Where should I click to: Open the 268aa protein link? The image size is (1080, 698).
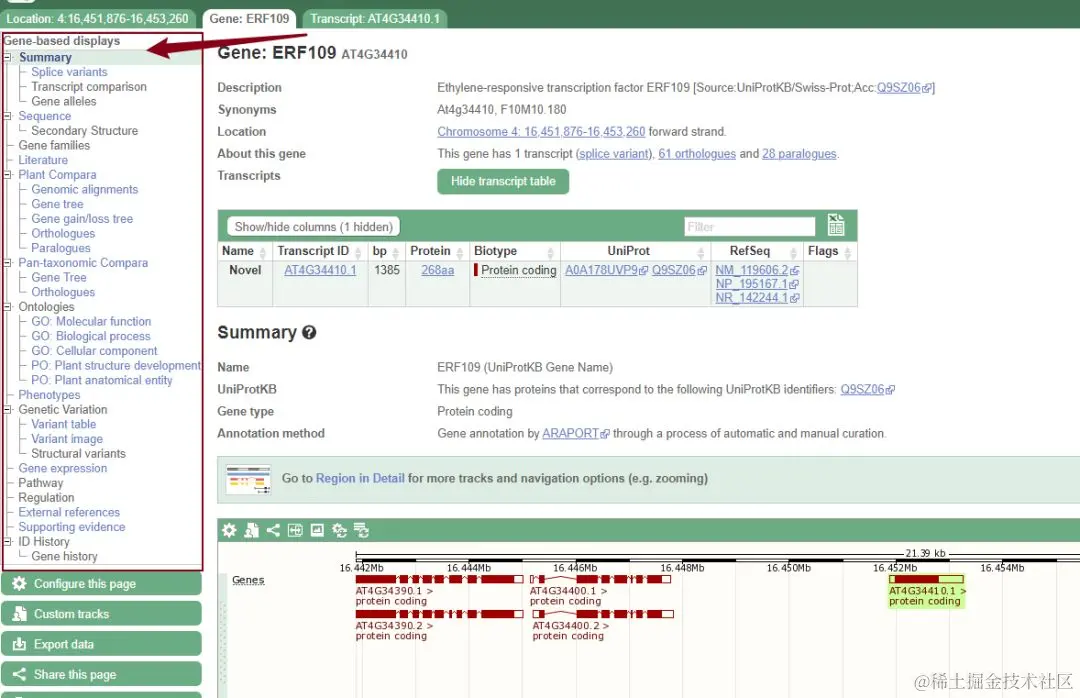[437, 270]
